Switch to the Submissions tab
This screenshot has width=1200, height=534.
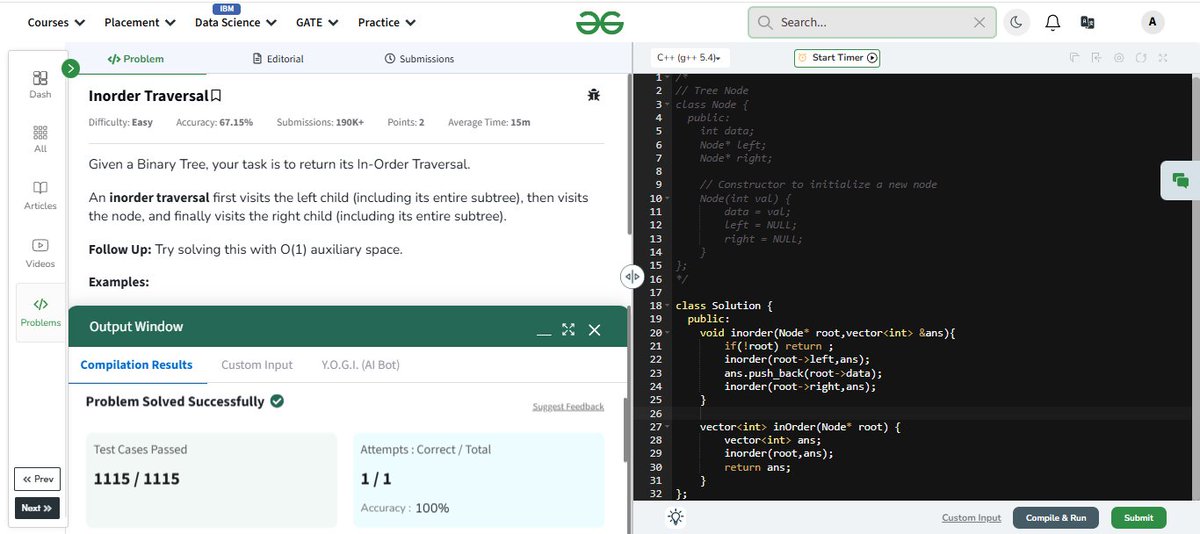pyautogui.click(x=419, y=59)
